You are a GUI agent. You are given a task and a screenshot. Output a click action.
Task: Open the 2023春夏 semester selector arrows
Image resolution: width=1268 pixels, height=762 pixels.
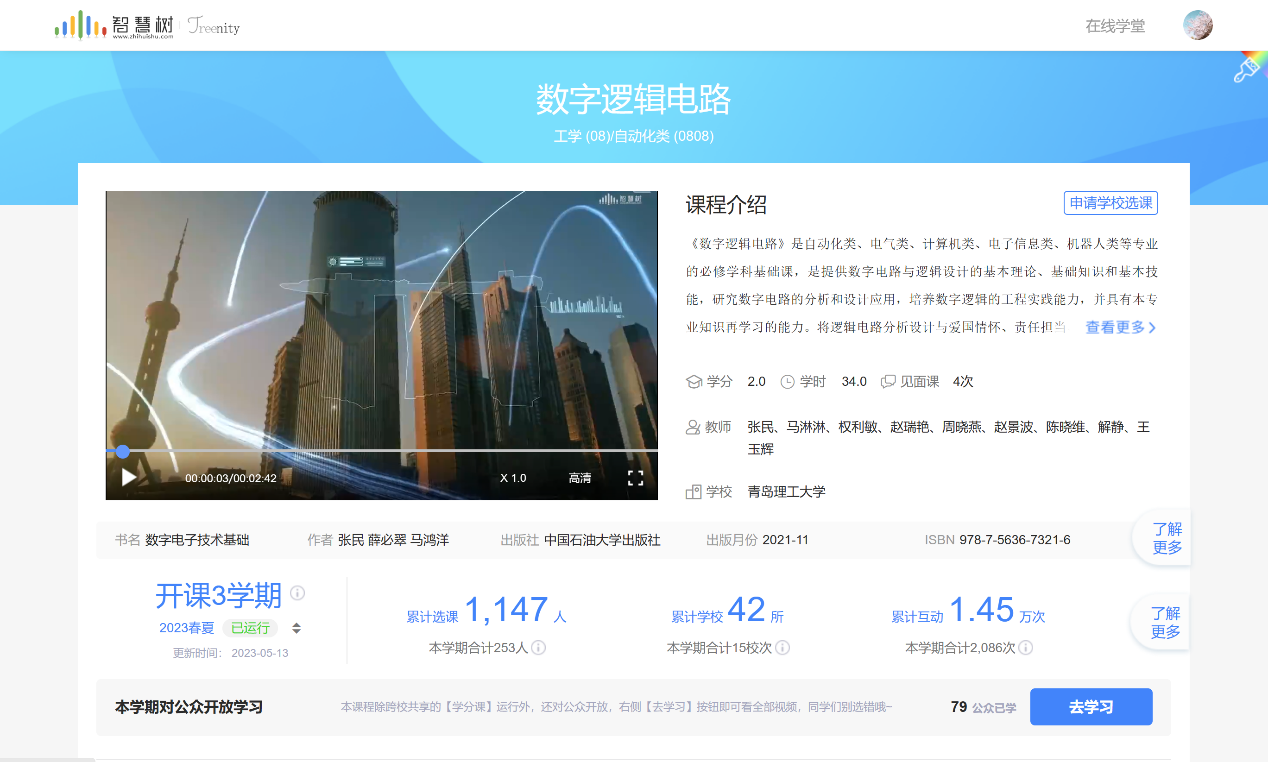point(296,628)
